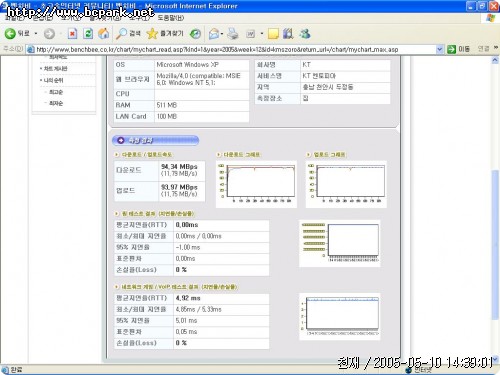Open the Search (검색) magnifier tool
Viewport: 500px width, 375px height.
(128, 33)
